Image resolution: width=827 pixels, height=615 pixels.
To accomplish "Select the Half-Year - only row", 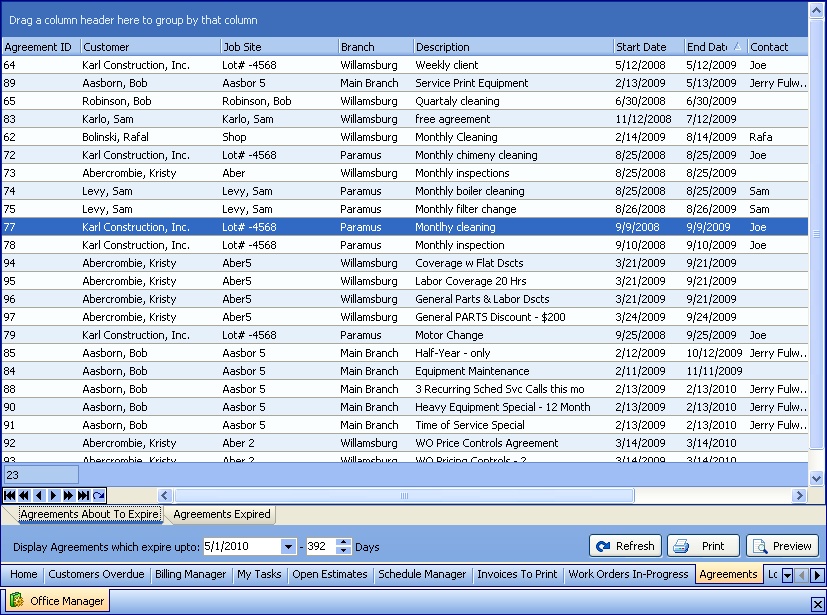I will pyautogui.click(x=405, y=353).
